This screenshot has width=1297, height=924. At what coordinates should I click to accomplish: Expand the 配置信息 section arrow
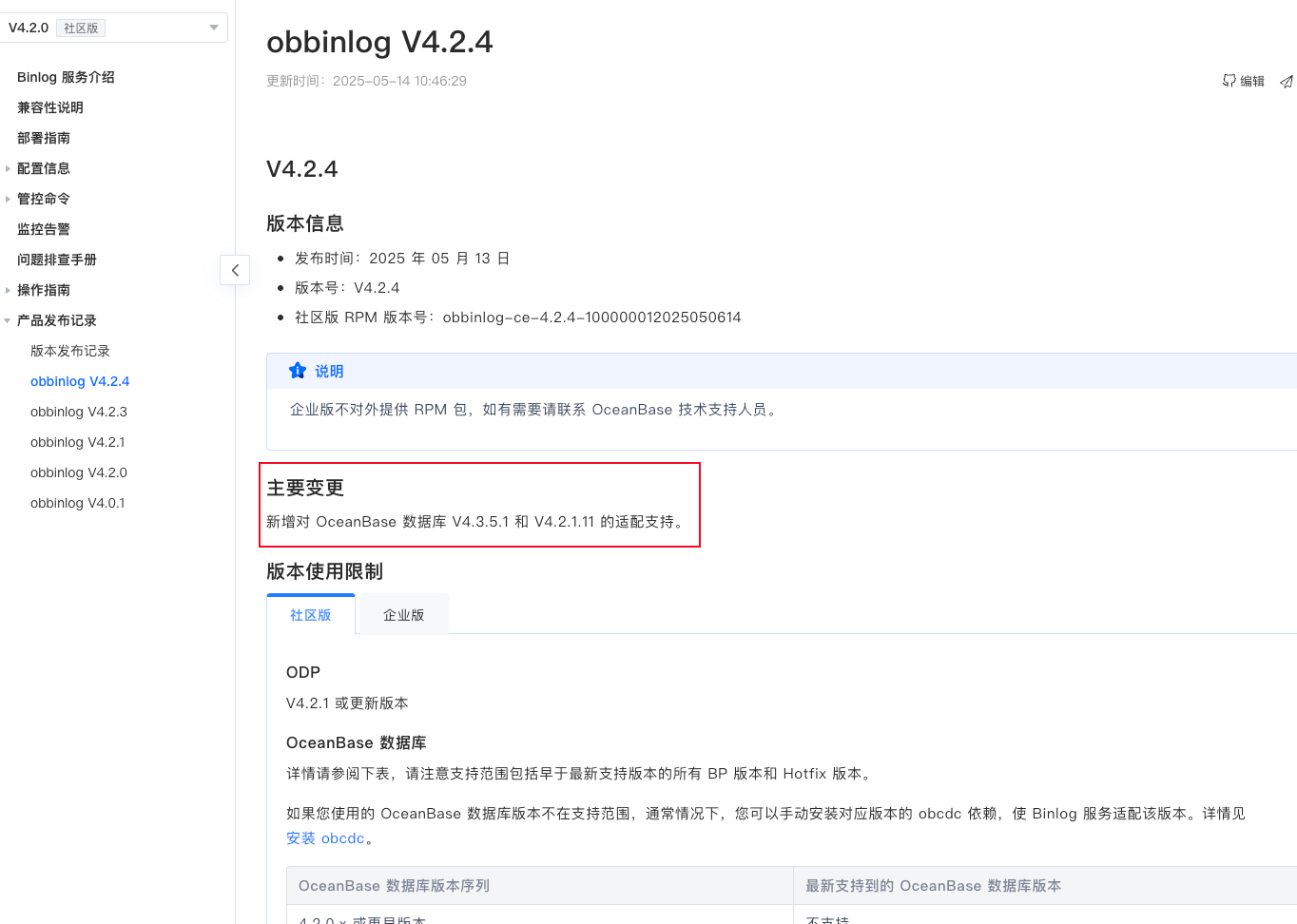[x=8, y=168]
